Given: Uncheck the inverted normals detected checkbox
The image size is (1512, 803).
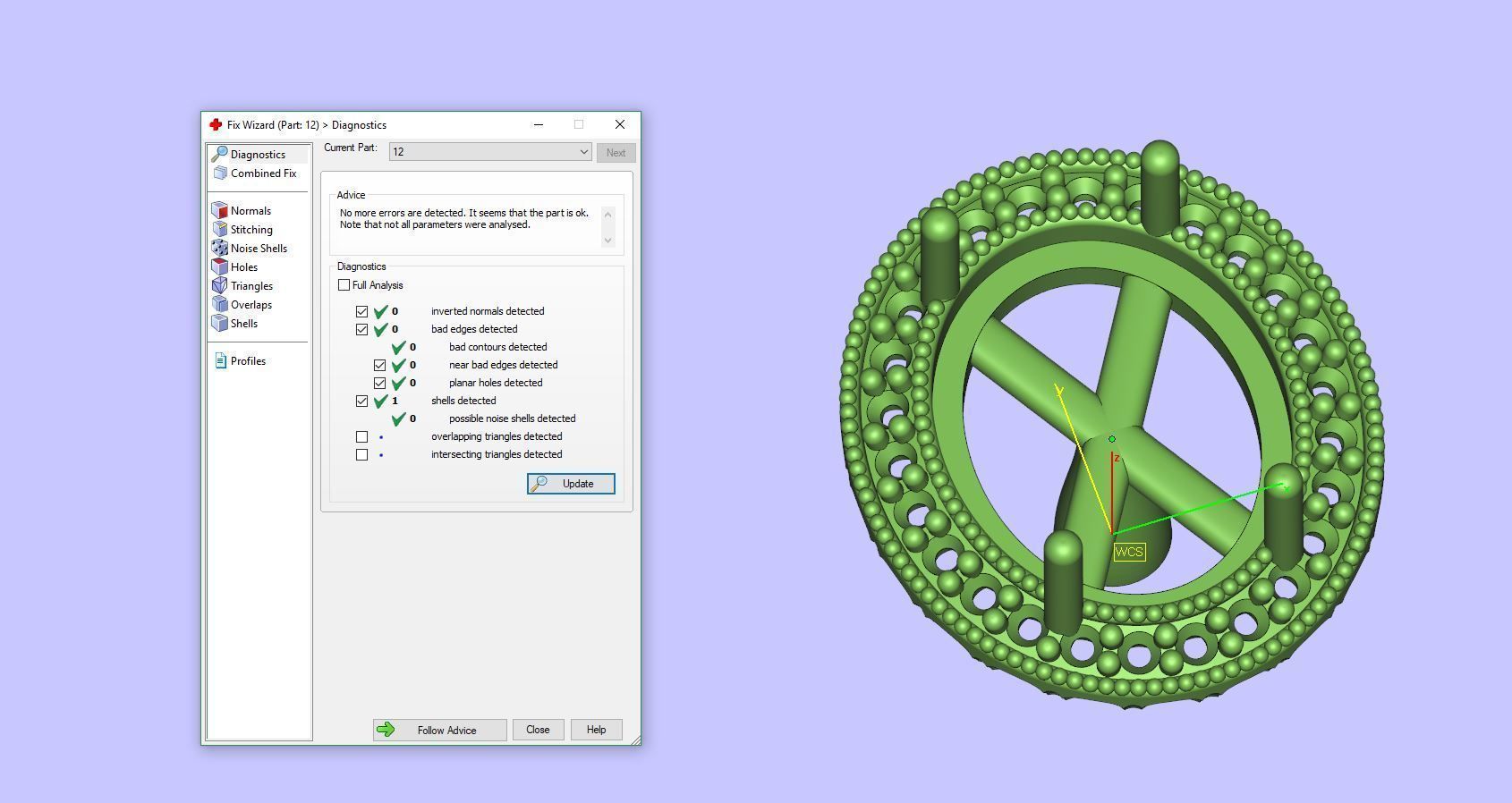Looking at the screenshot, I should point(362,312).
